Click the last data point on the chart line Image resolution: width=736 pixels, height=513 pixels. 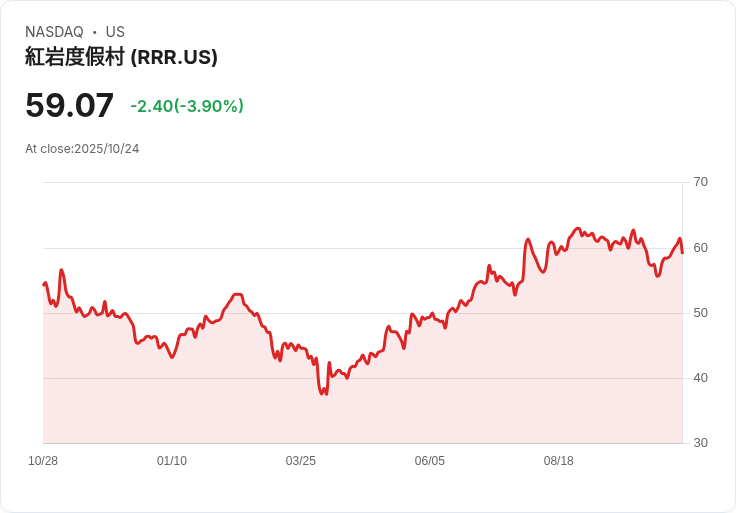(682, 253)
